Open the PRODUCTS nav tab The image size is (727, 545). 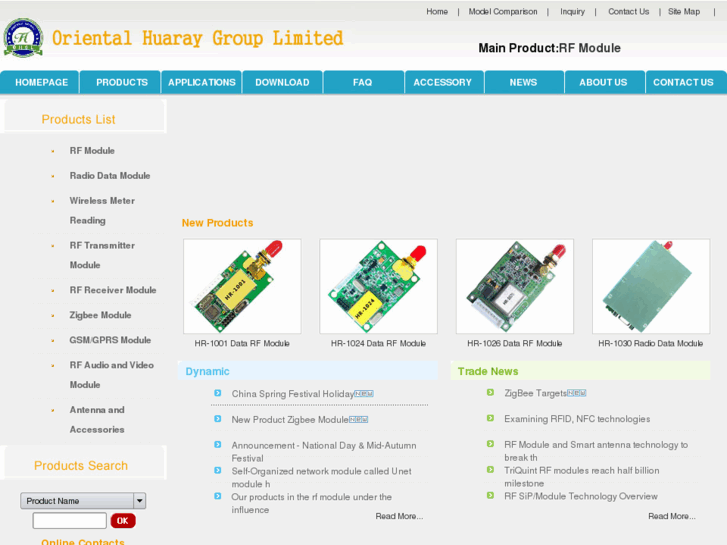121,82
